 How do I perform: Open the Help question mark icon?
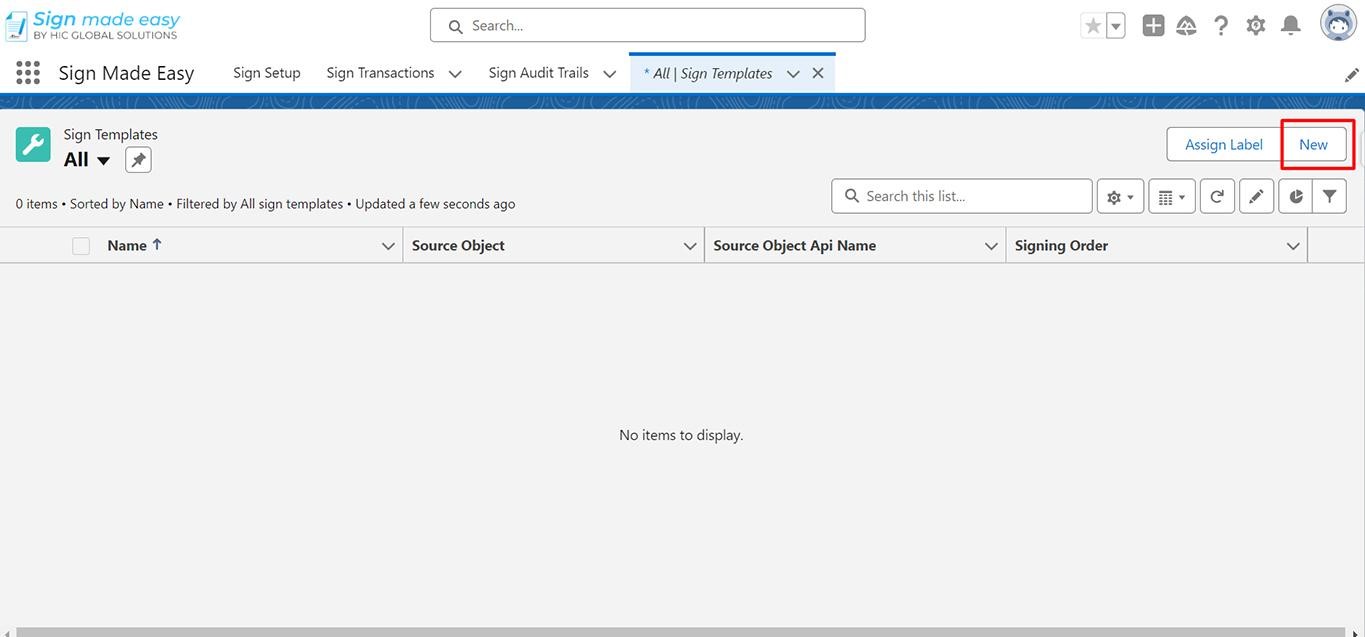[x=1221, y=26]
